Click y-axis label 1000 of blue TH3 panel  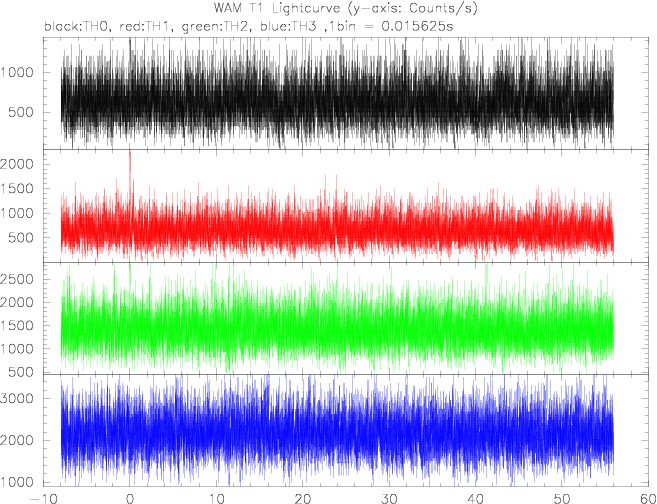(16, 482)
